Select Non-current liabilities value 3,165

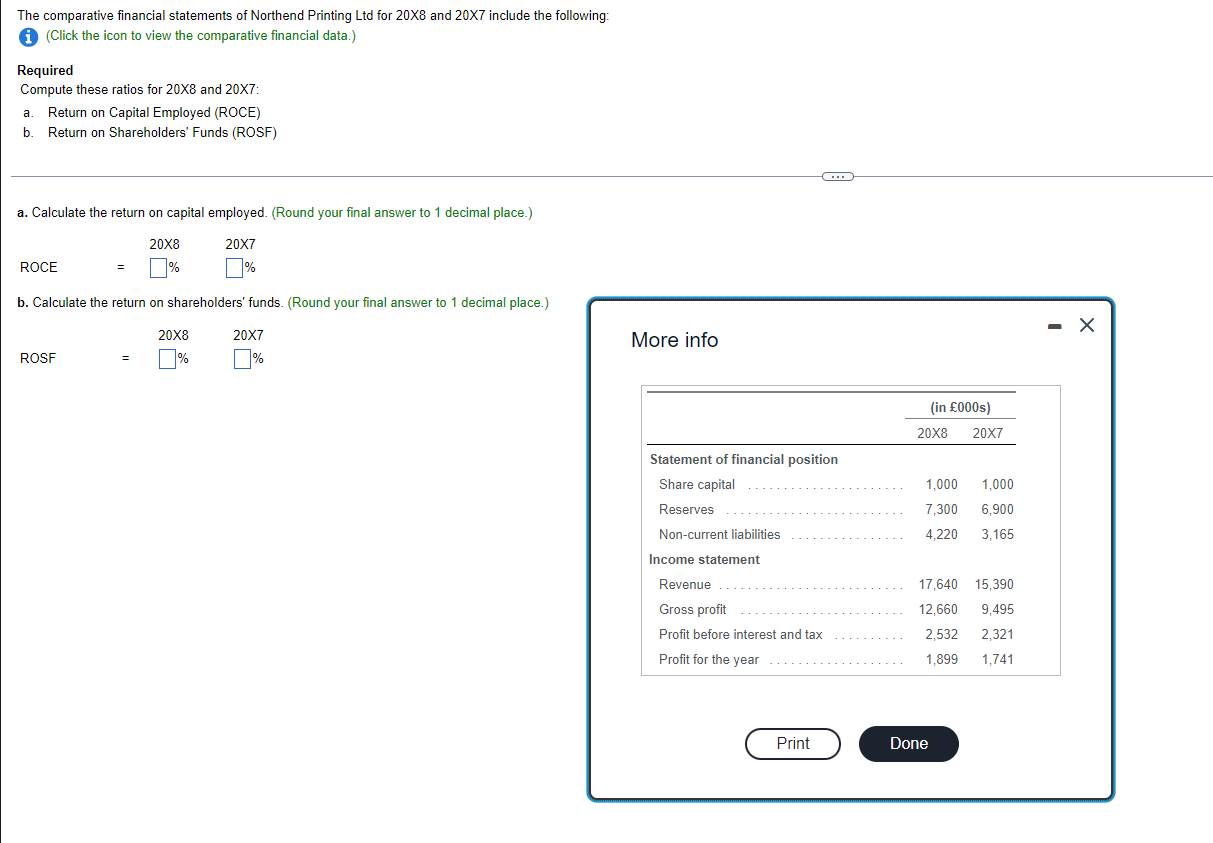click(998, 535)
